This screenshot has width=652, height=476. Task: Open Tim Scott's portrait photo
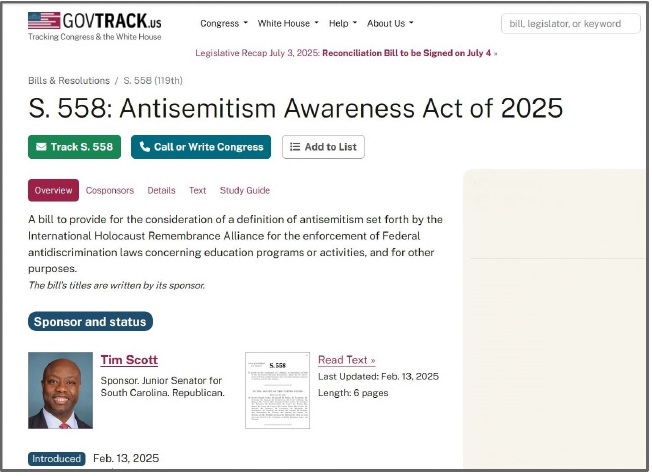(60, 390)
